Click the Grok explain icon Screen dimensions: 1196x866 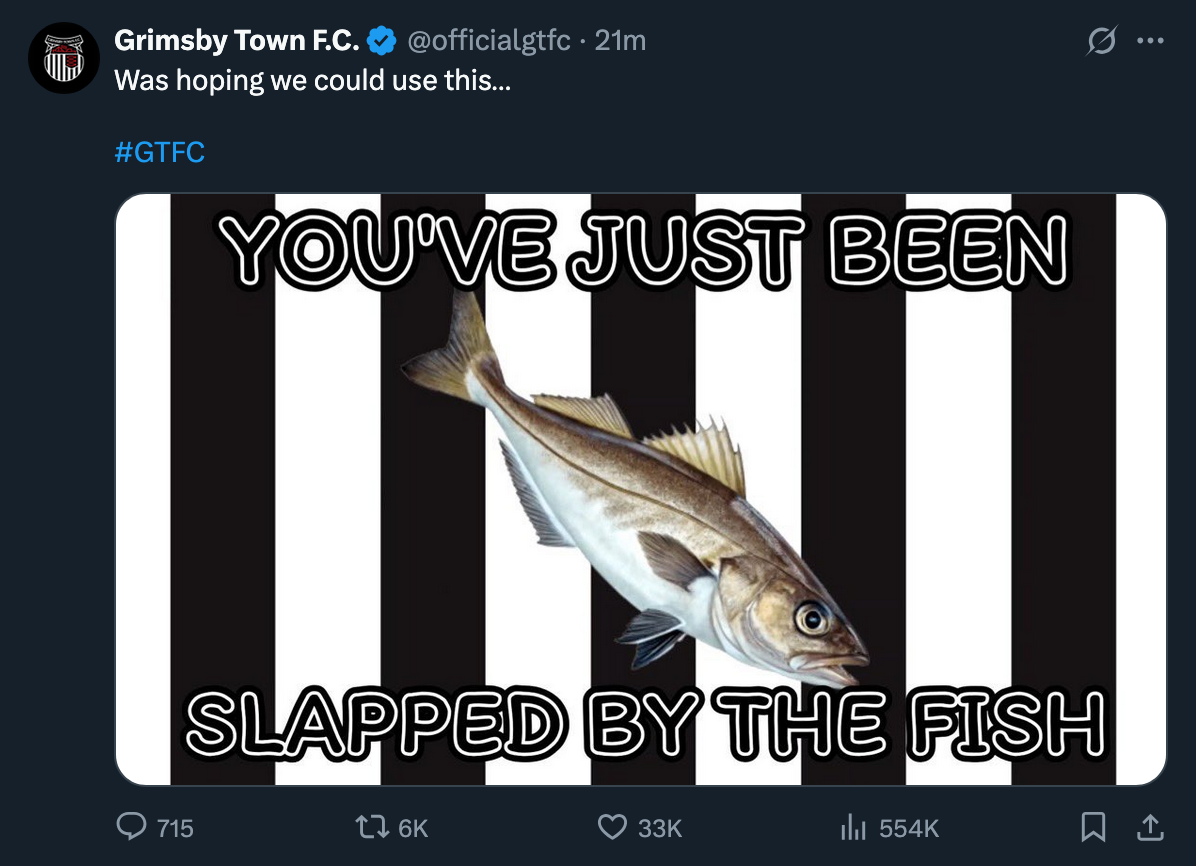1101,42
